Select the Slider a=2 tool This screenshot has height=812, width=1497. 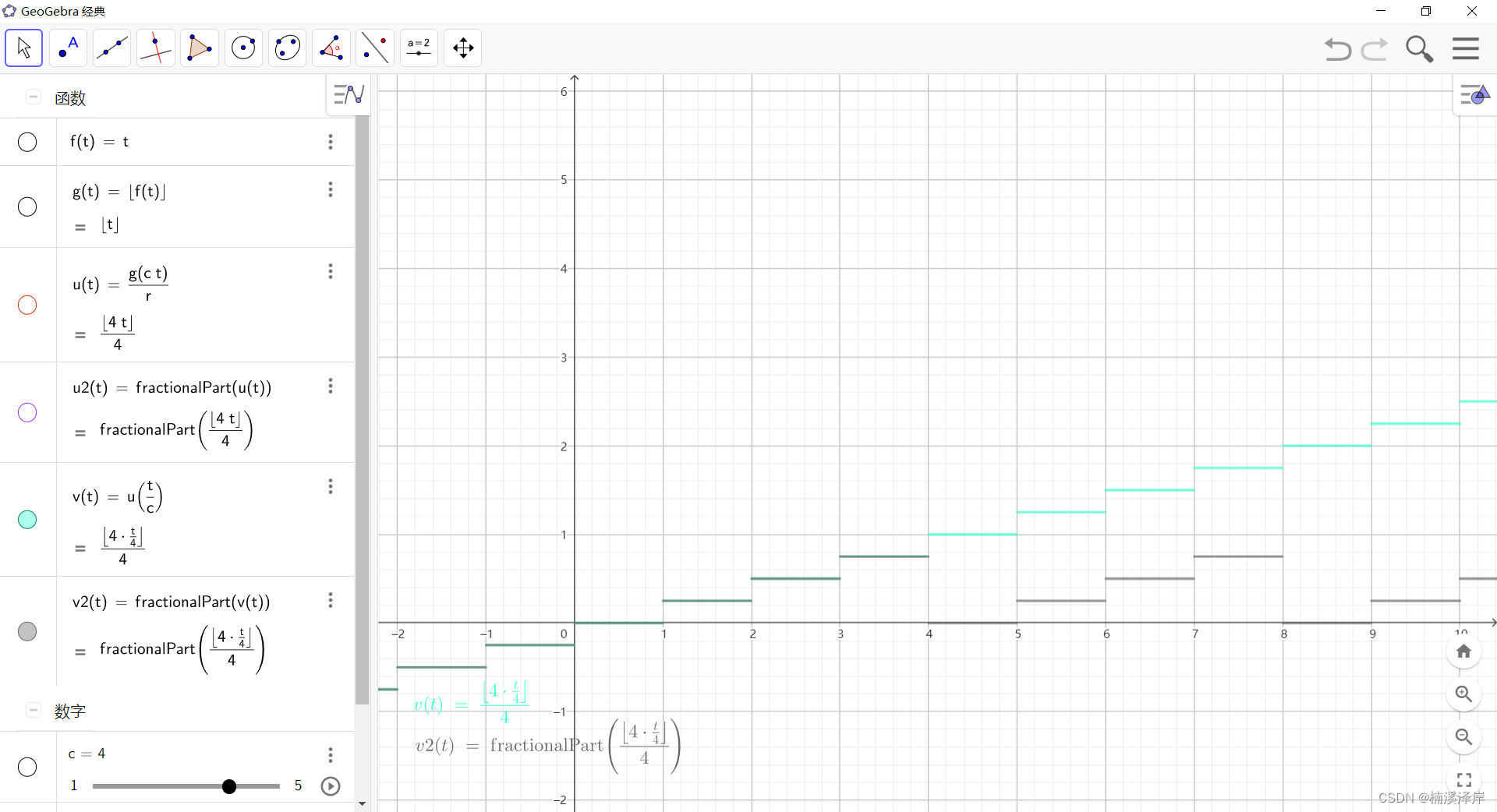pos(419,48)
